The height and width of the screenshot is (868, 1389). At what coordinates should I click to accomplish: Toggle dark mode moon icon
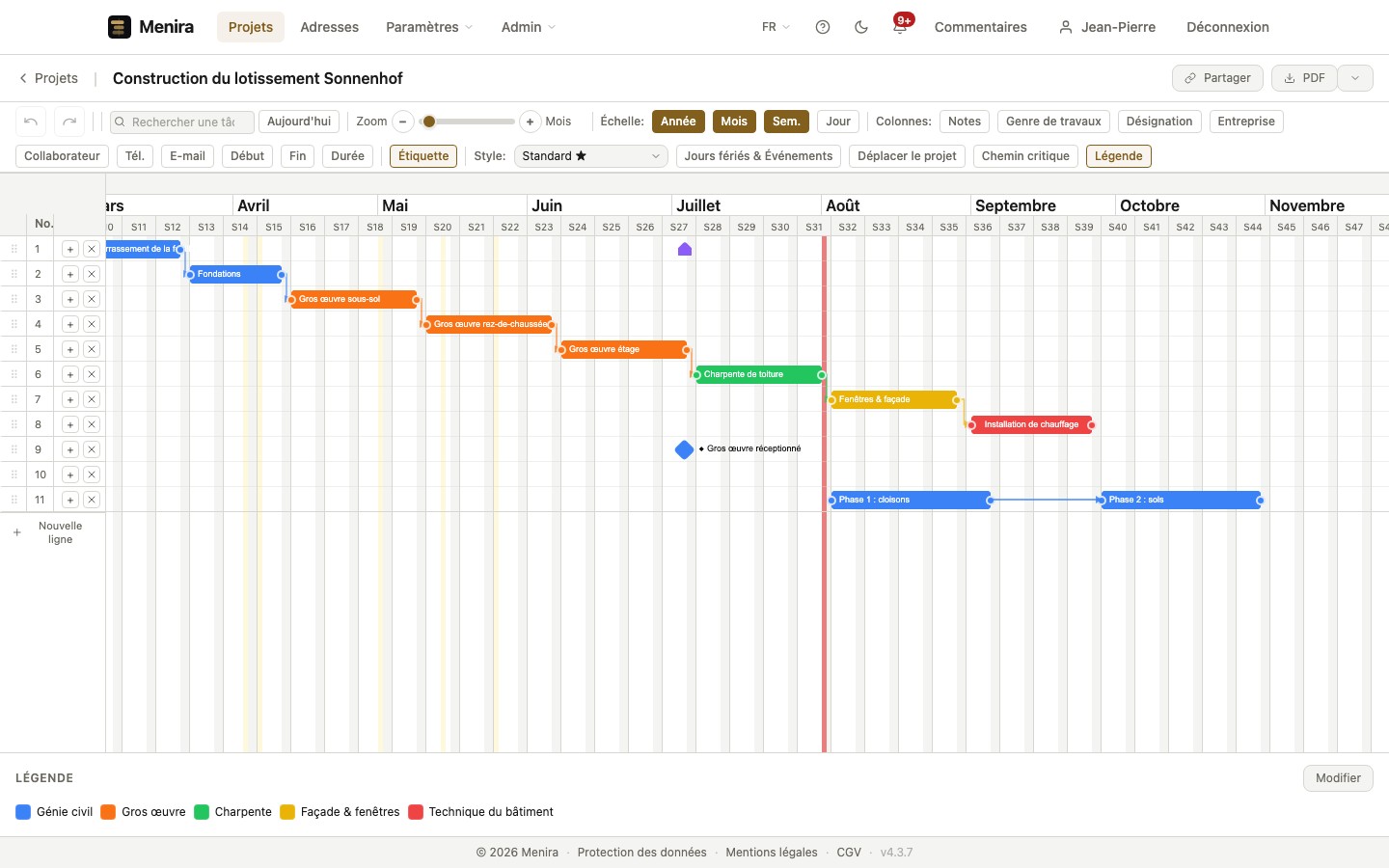click(861, 27)
